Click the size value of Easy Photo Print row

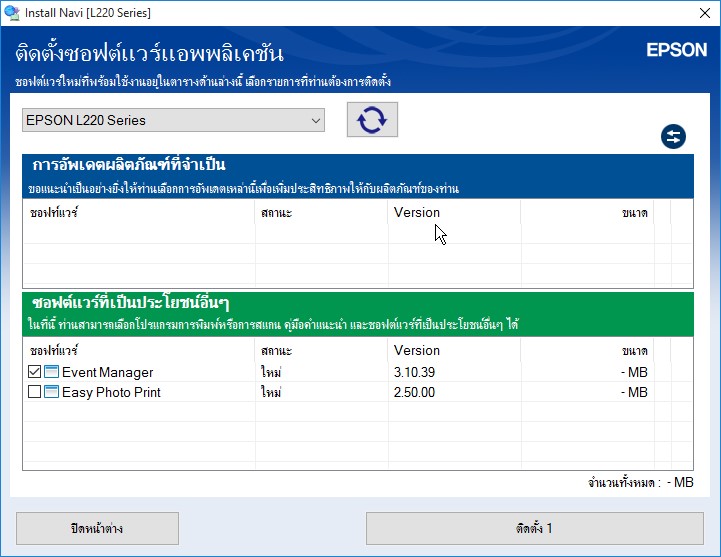tap(634, 392)
